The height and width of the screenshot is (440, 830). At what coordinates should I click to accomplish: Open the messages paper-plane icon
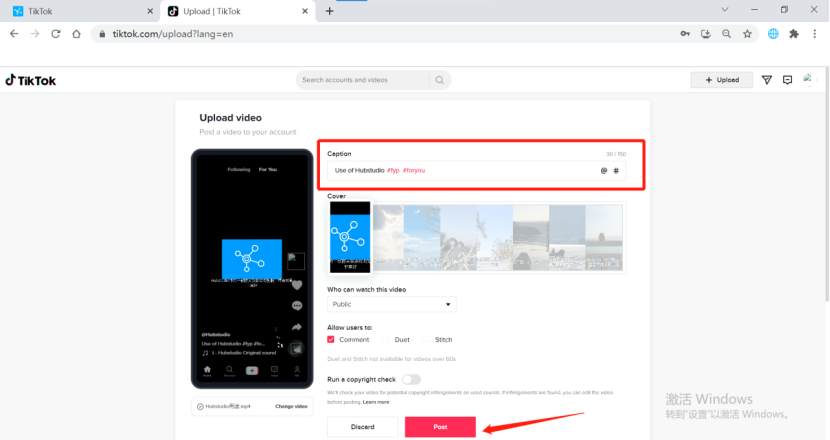click(x=766, y=80)
